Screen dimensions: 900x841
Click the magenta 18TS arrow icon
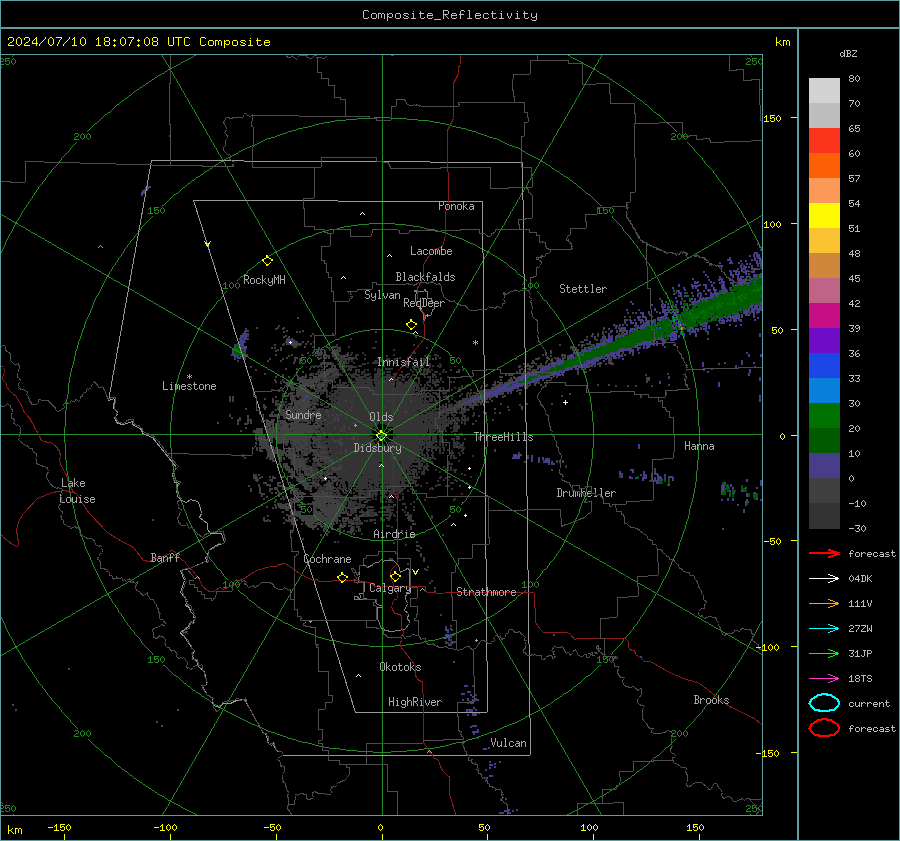click(x=824, y=679)
